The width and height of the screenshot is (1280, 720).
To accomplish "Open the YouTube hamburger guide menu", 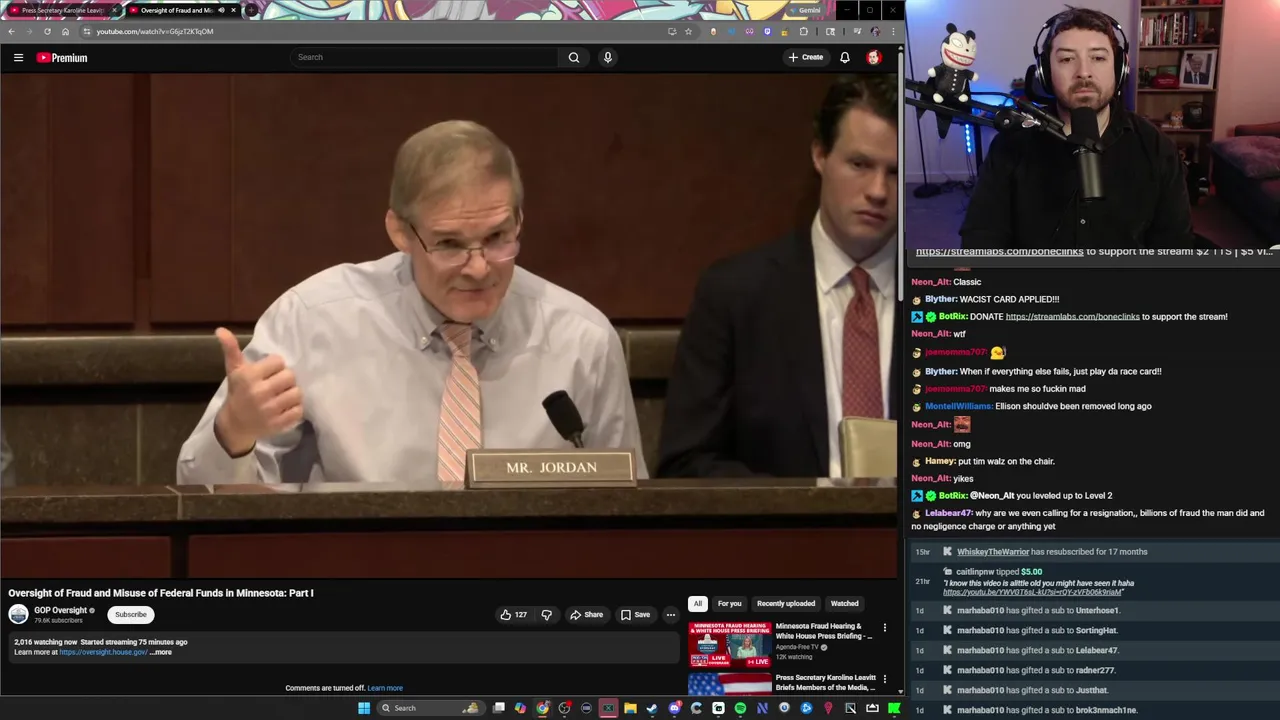I will (x=18, y=57).
